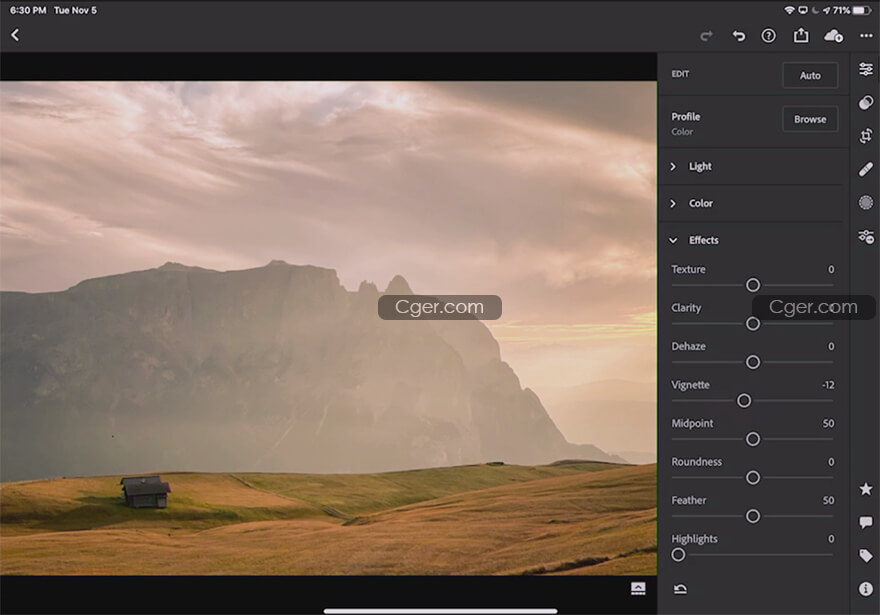Image resolution: width=880 pixels, height=615 pixels.
Task: Click the reset edits arrow icon
Action: click(x=680, y=589)
